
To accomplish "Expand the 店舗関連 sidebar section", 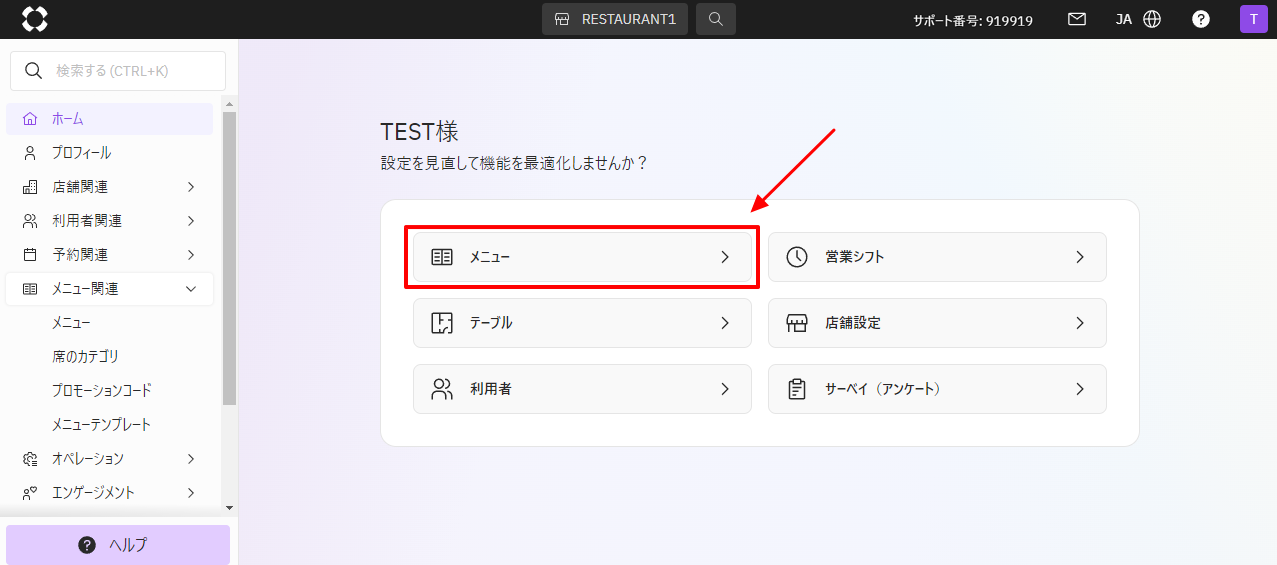I will (x=109, y=187).
